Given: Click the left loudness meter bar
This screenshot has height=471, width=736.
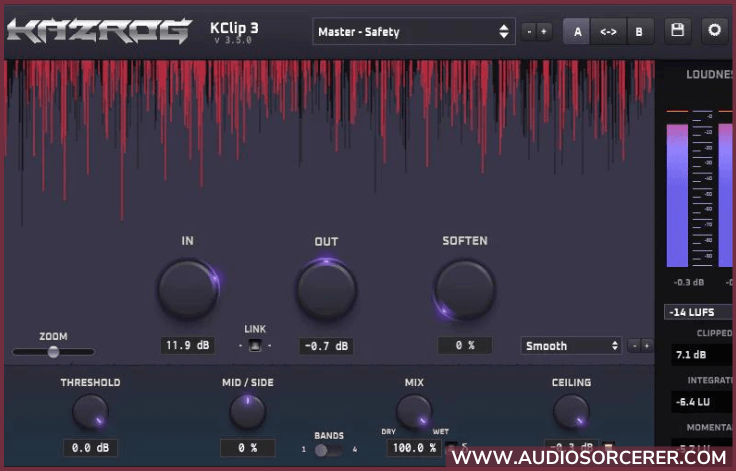Looking at the screenshot, I should tap(677, 195).
